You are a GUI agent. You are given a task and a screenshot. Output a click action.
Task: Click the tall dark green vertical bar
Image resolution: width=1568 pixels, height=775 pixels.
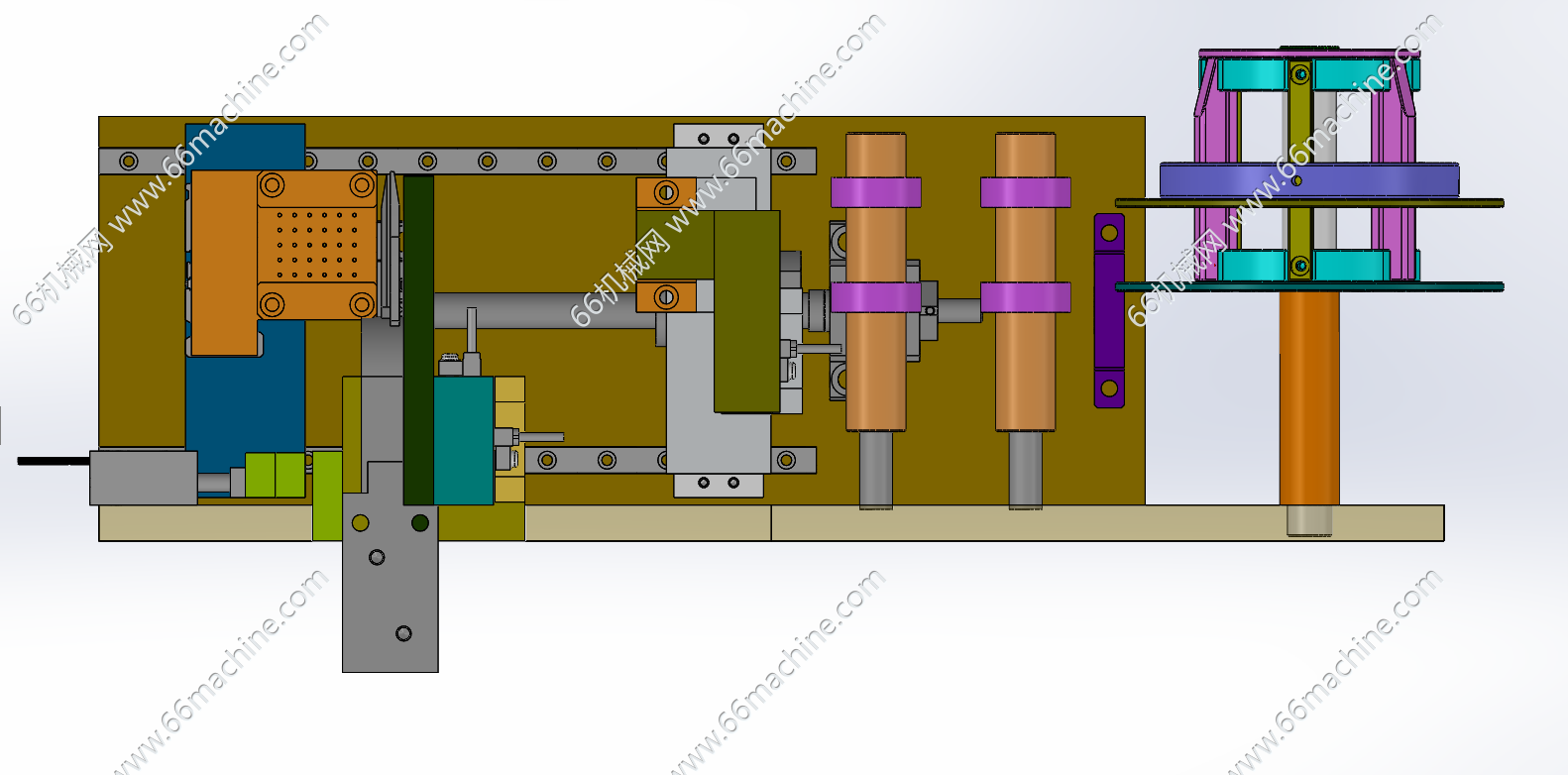pos(417,337)
